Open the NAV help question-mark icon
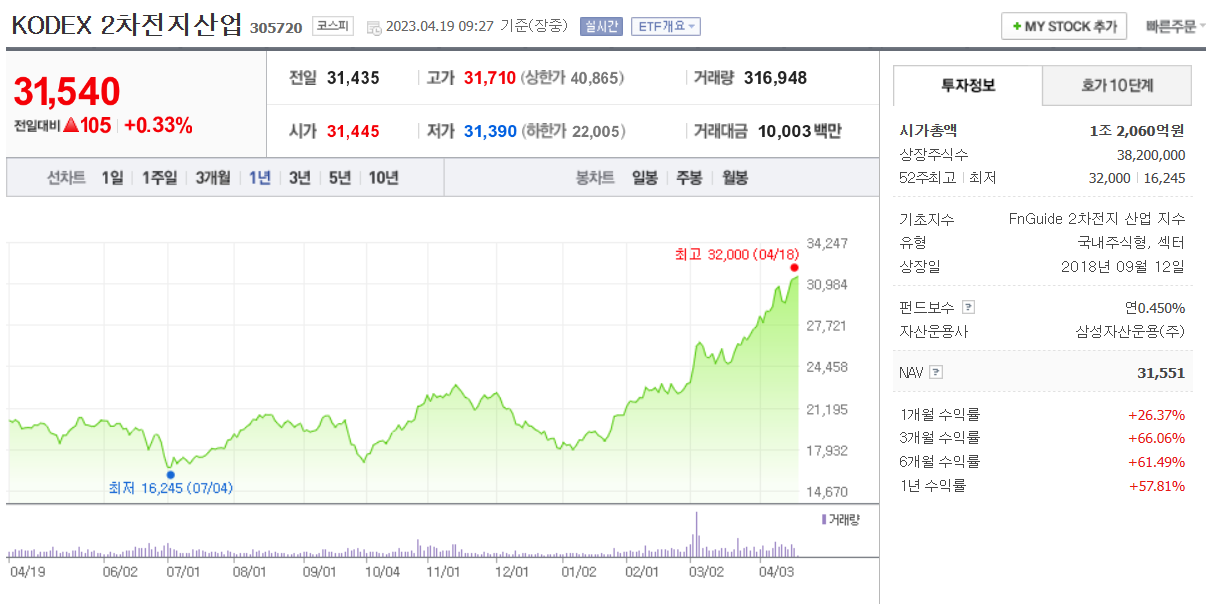Viewport: 1217px width, 604px height. (x=936, y=372)
